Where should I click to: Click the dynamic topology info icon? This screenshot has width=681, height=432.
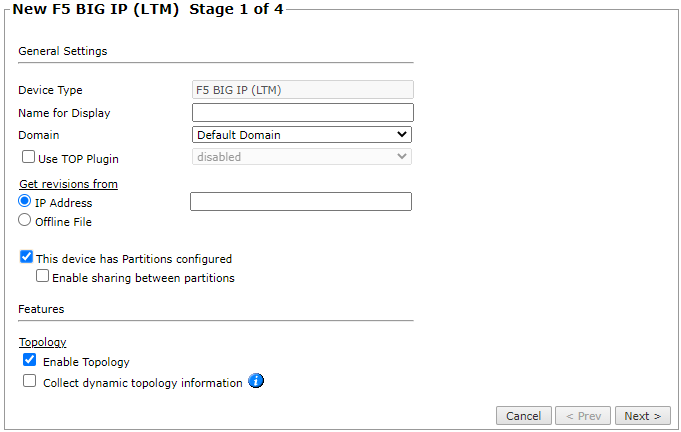[256, 381]
